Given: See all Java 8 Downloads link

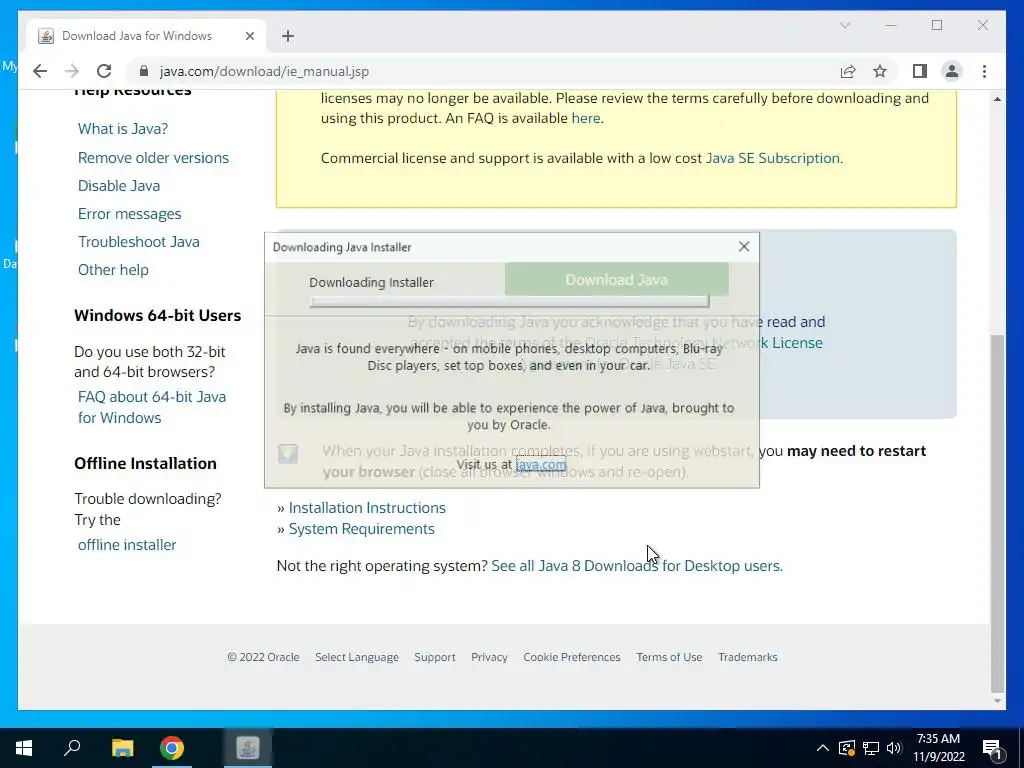Looking at the screenshot, I should (x=635, y=566).
